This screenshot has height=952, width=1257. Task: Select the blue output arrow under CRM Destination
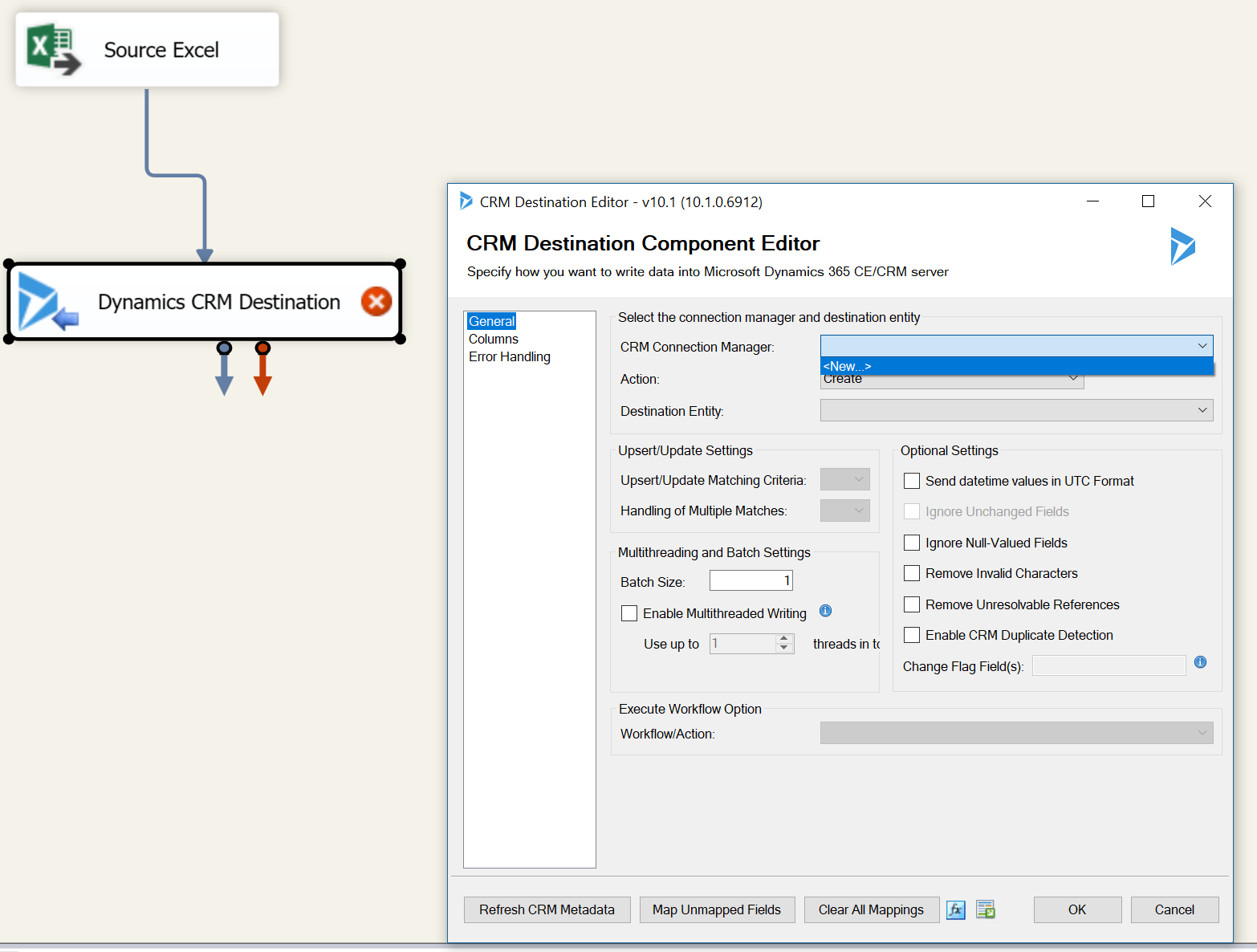tap(225, 368)
